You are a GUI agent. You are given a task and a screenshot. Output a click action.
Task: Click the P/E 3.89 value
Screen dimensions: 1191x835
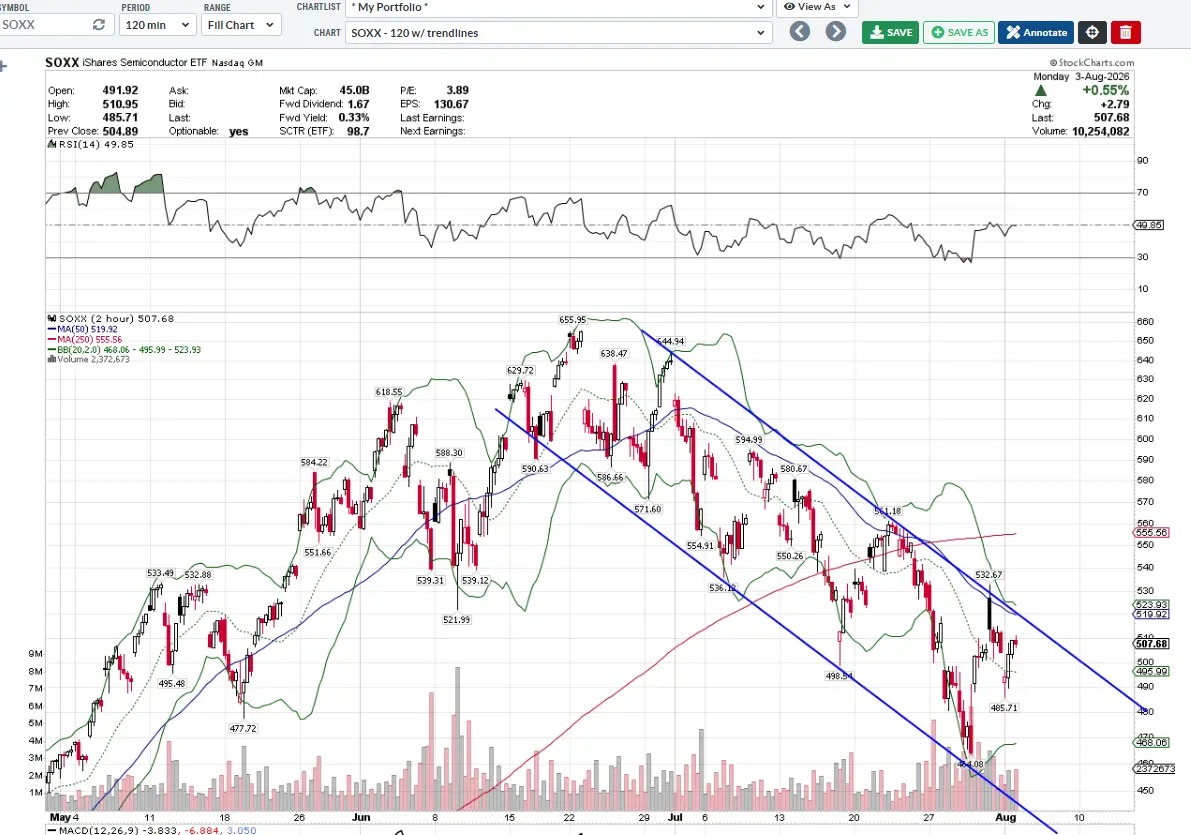pyautogui.click(x=457, y=90)
